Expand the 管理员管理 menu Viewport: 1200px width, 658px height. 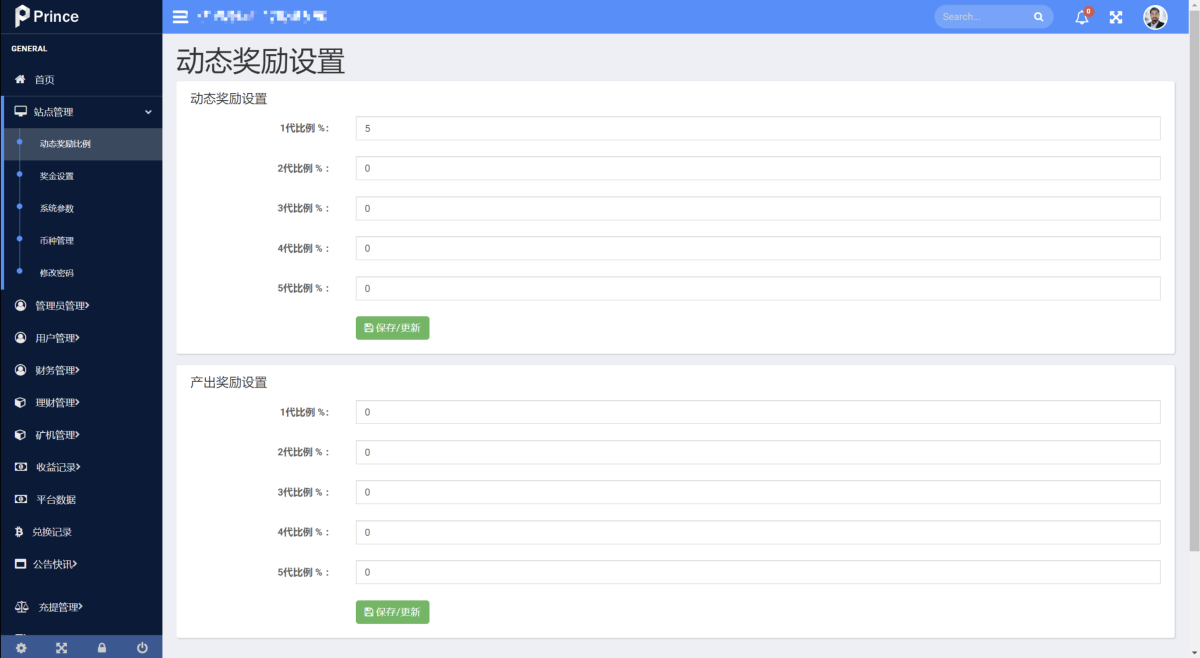click(81, 306)
